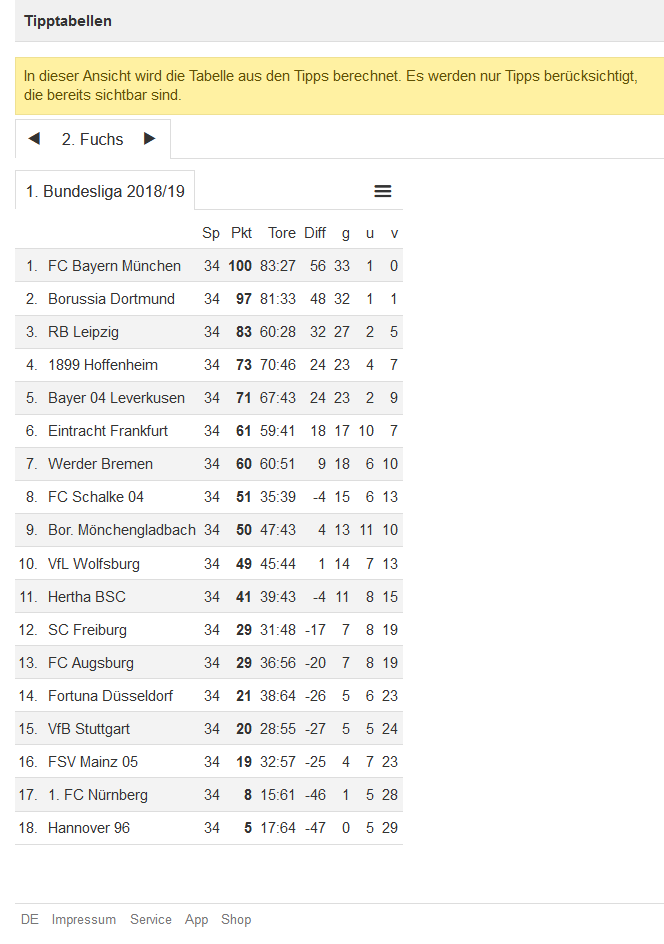This screenshot has height=944, width=664.
Task: Click RB Leipzig in the table
Action: click(83, 332)
